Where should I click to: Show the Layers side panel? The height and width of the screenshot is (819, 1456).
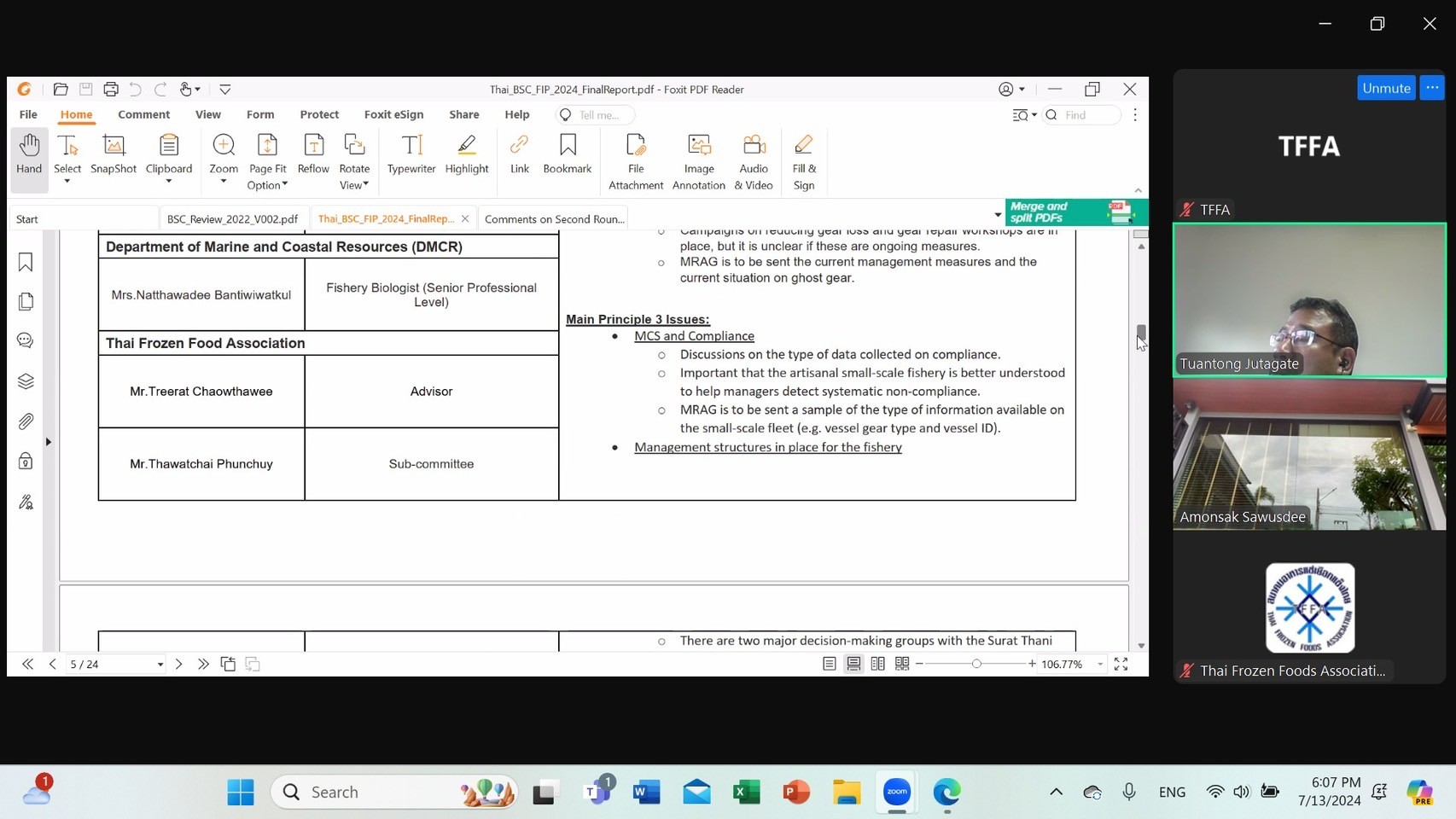26,381
